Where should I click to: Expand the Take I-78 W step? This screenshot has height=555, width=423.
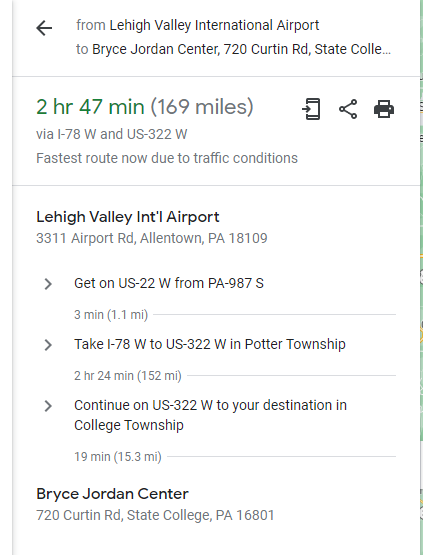coord(48,345)
